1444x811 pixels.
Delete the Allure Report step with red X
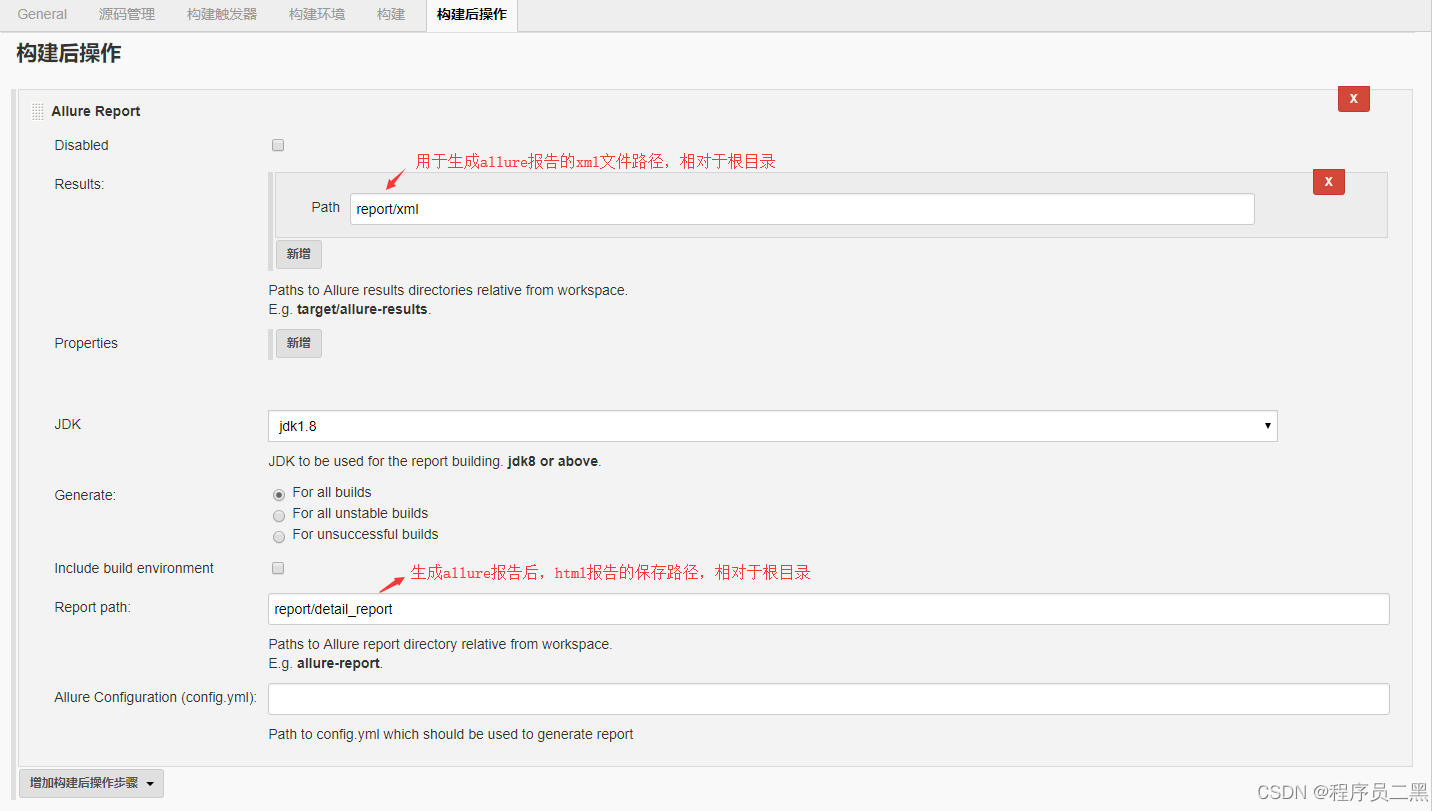point(1354,99)
